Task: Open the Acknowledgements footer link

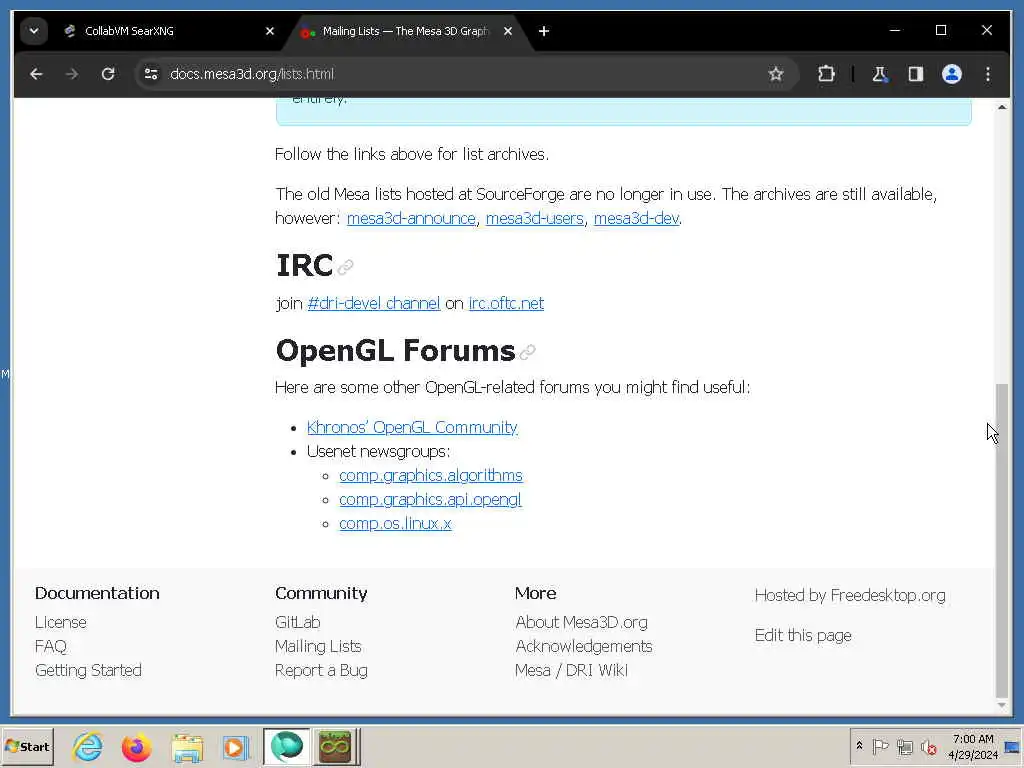Action: click(x=584, y=647)
